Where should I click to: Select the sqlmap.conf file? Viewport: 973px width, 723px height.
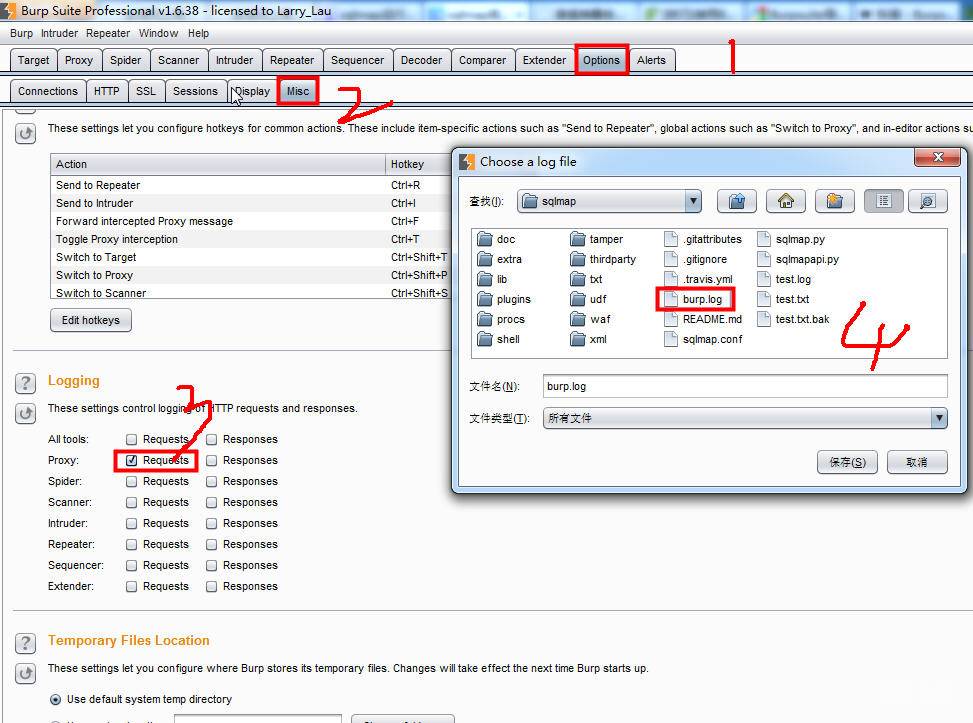point(704,339)
